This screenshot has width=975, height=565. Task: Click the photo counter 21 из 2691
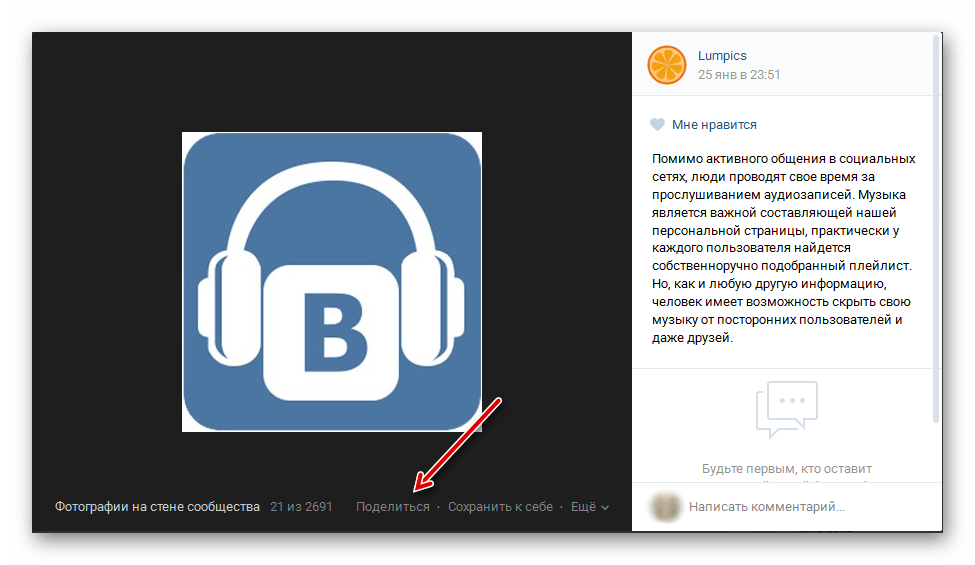301,507
